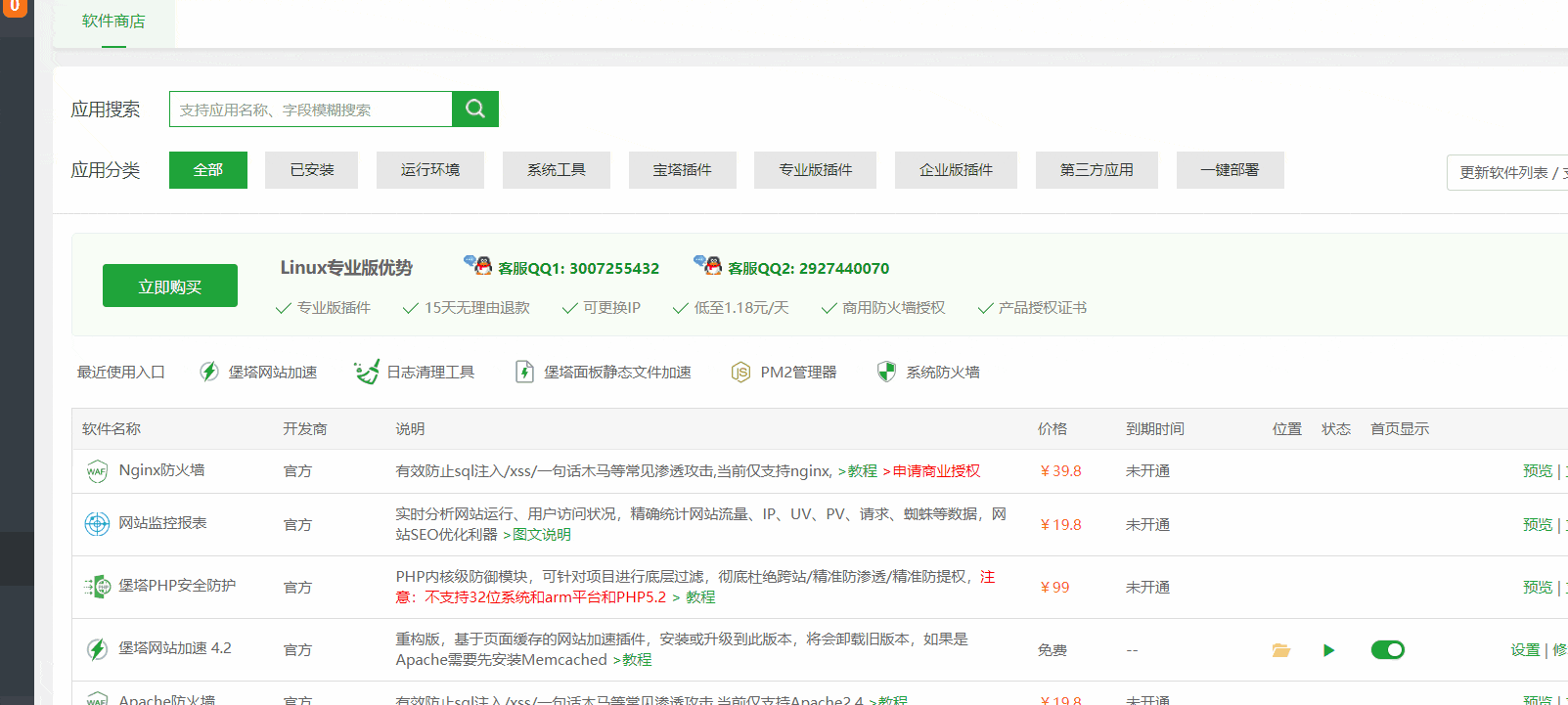Click the 堡塔网站加速 4.2 software name

click(175, 648)
